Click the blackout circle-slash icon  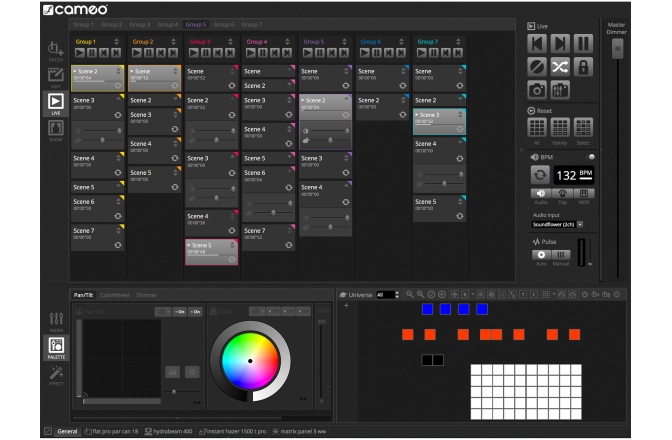pos(537,67)
